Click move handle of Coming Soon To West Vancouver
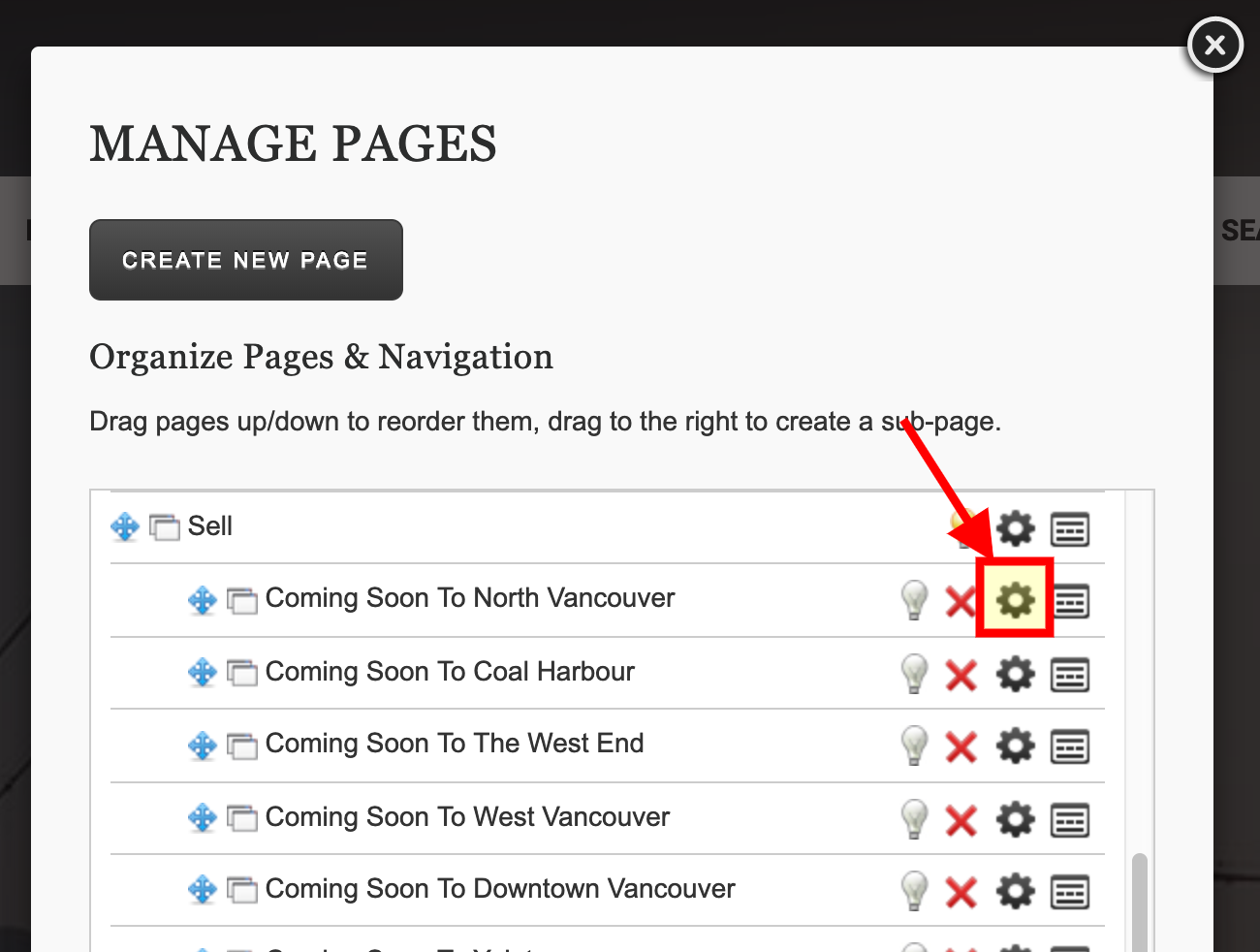The width and height of the screenshot is (1260, 952). click(203, 817)
